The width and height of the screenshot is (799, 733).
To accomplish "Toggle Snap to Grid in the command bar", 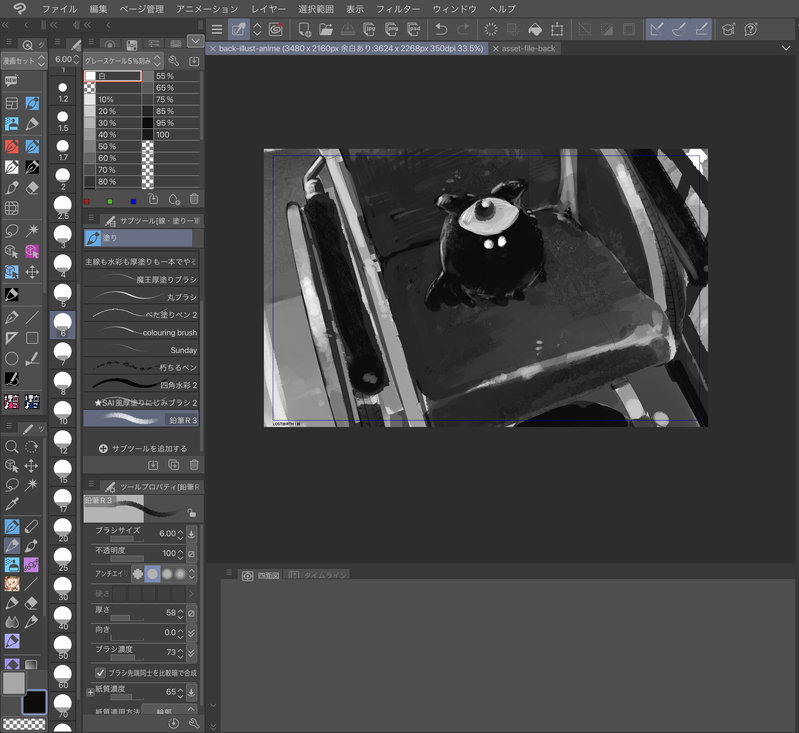I will click(701, 30).
